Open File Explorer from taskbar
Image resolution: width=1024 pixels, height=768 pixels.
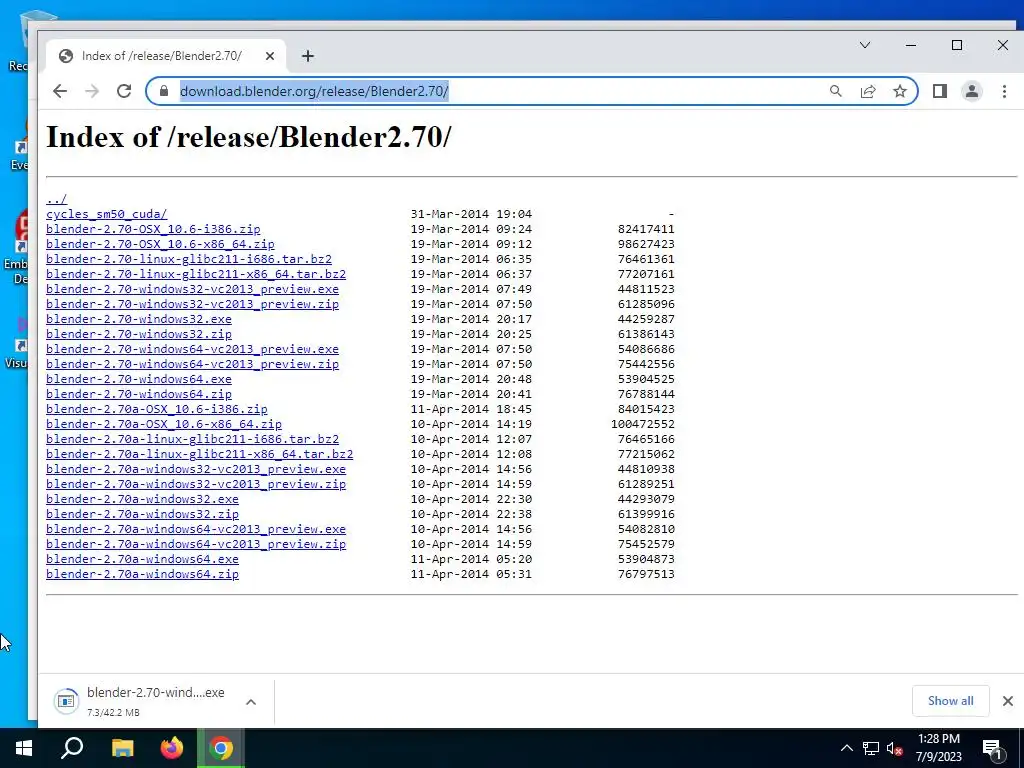point(122,748)
